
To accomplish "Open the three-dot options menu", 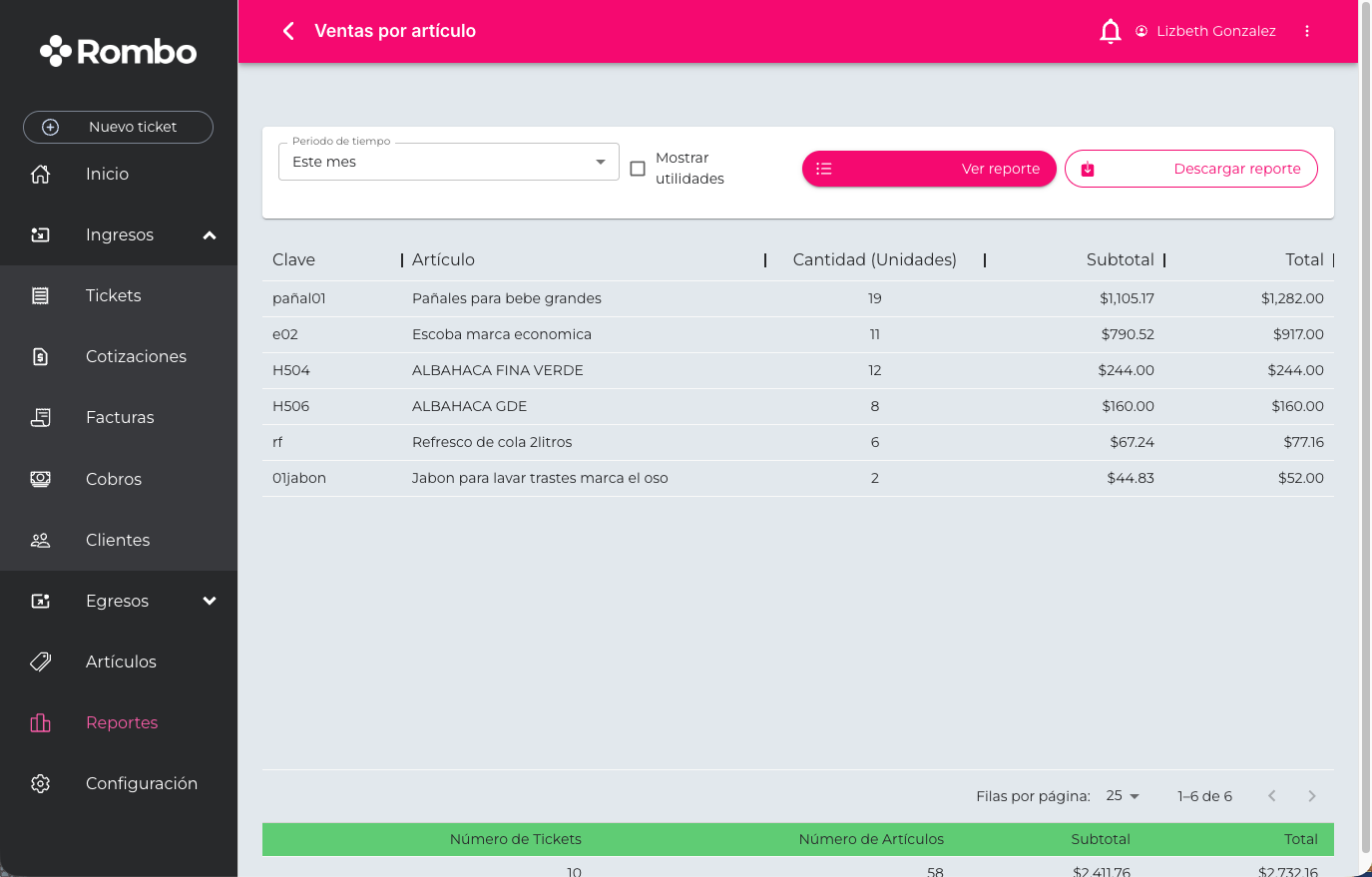I will (1306, 31).
